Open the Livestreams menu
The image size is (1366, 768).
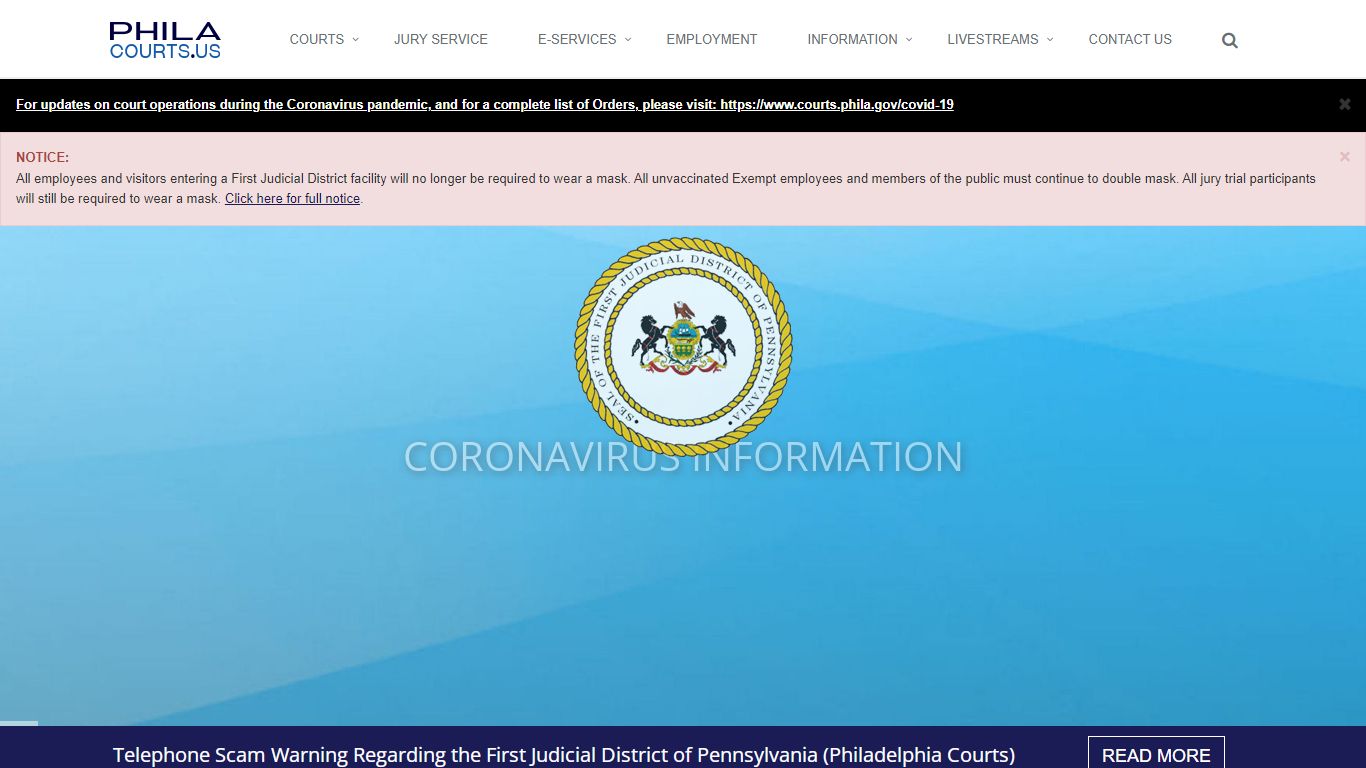tap(993, 39)
